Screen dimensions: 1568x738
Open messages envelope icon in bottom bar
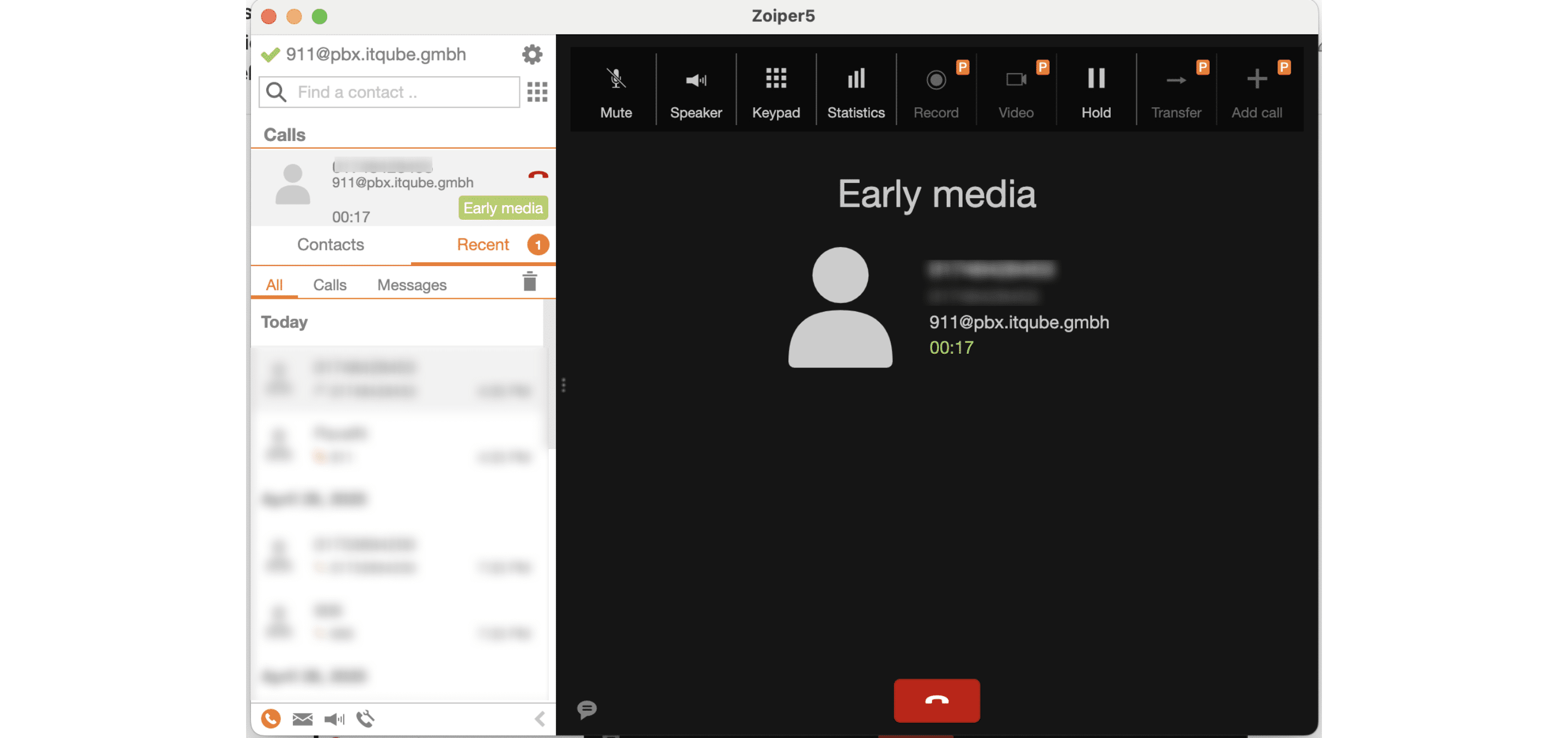tap(302, 719)
